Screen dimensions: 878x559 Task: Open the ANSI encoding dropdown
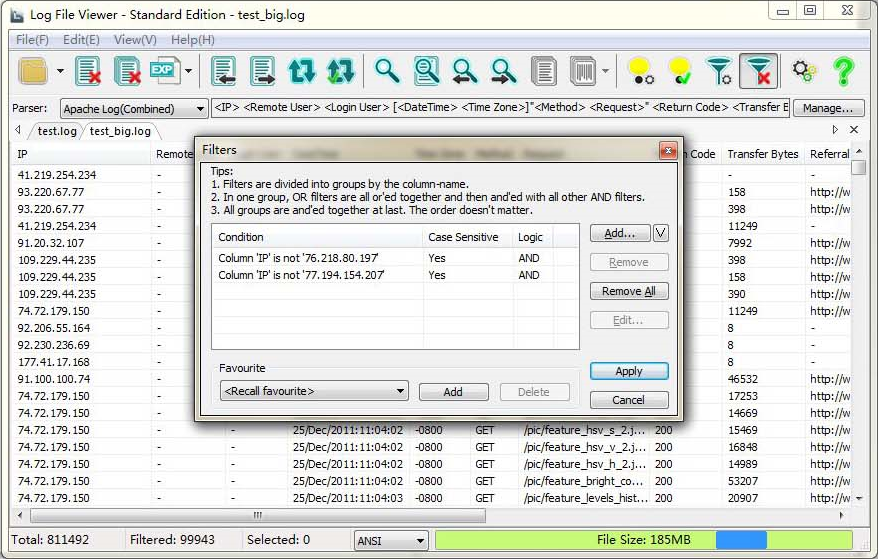[391, 540]
